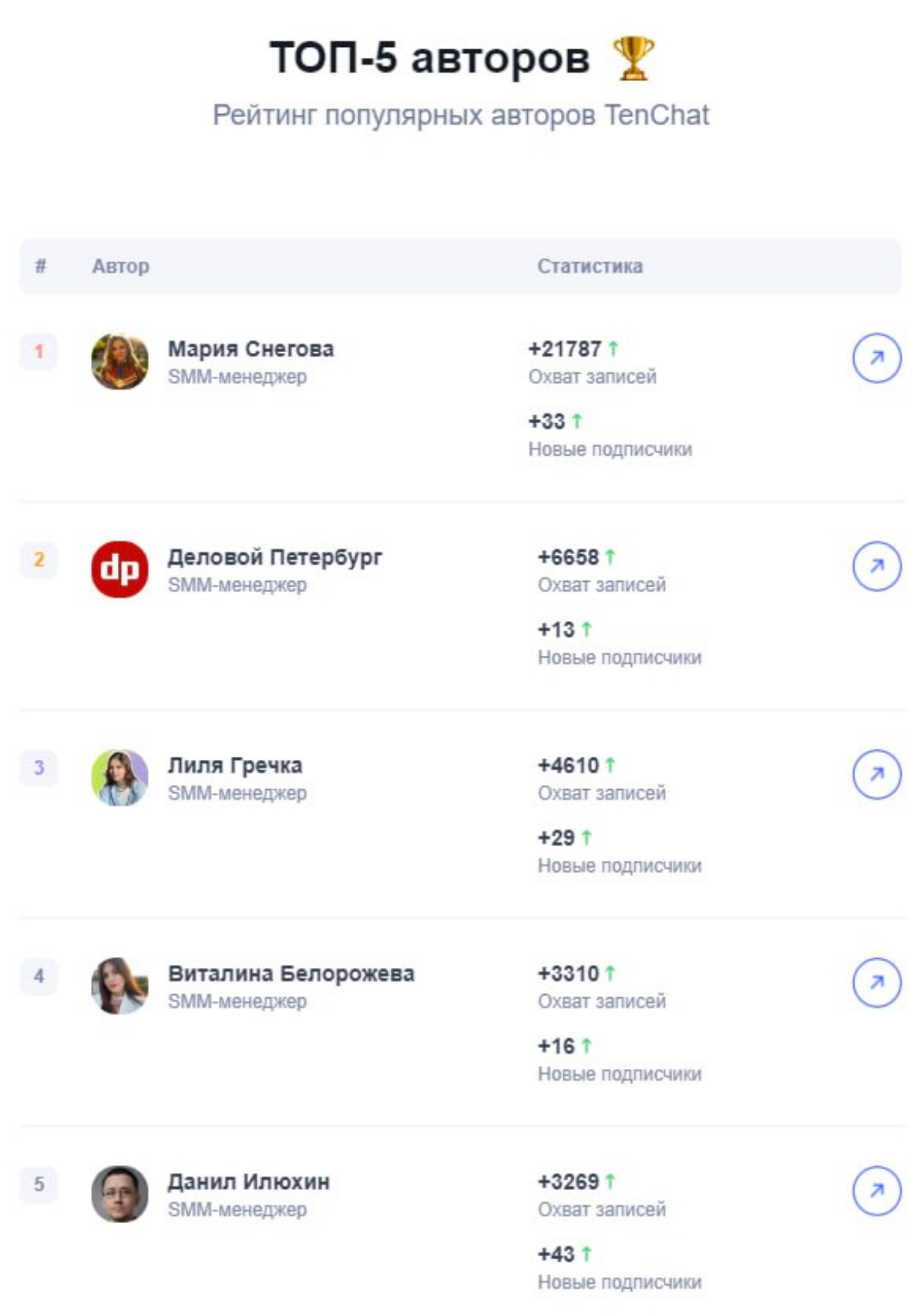
Task: Click the +33 new subscribers value
Action: pyautogui.click(x=546, y=422)
